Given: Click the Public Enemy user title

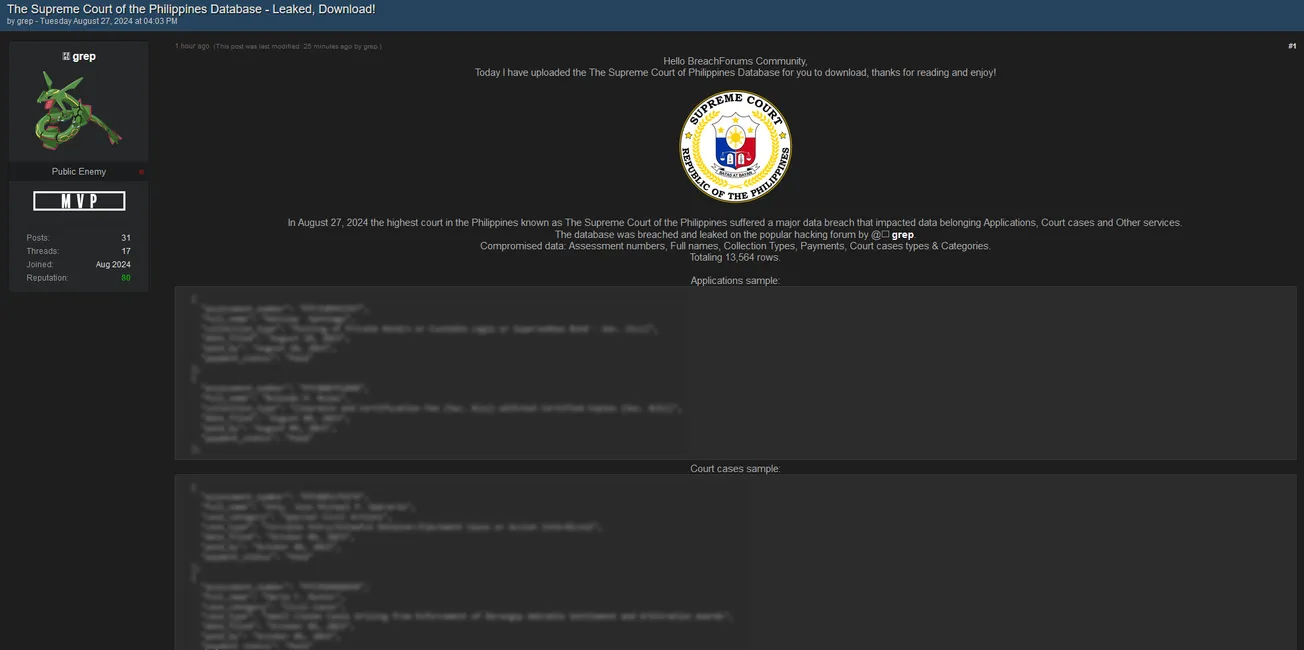Looking at the screenshot, I should (78, 172).
